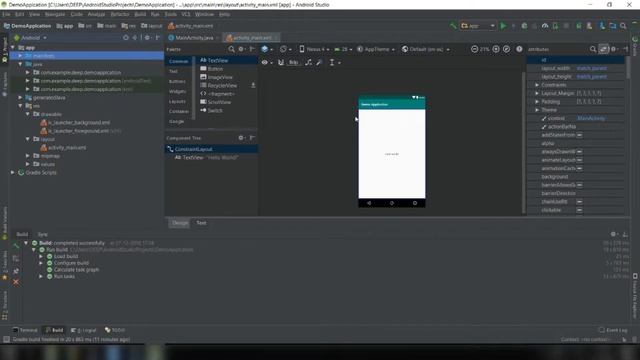This screenshot has height=360, width=640.
Task: Click Collapse All icon in the Project panel
Action: click(x=135, y=38)
